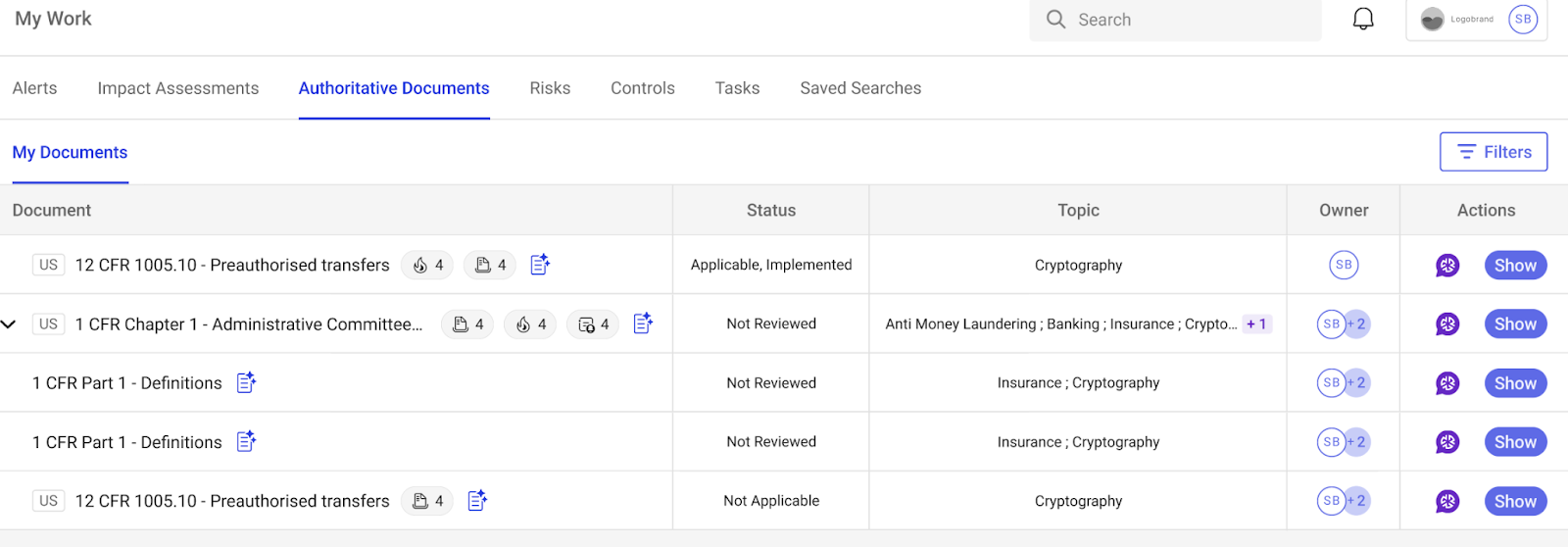Click purple AI assistant icon in last row

point(1447,501)
